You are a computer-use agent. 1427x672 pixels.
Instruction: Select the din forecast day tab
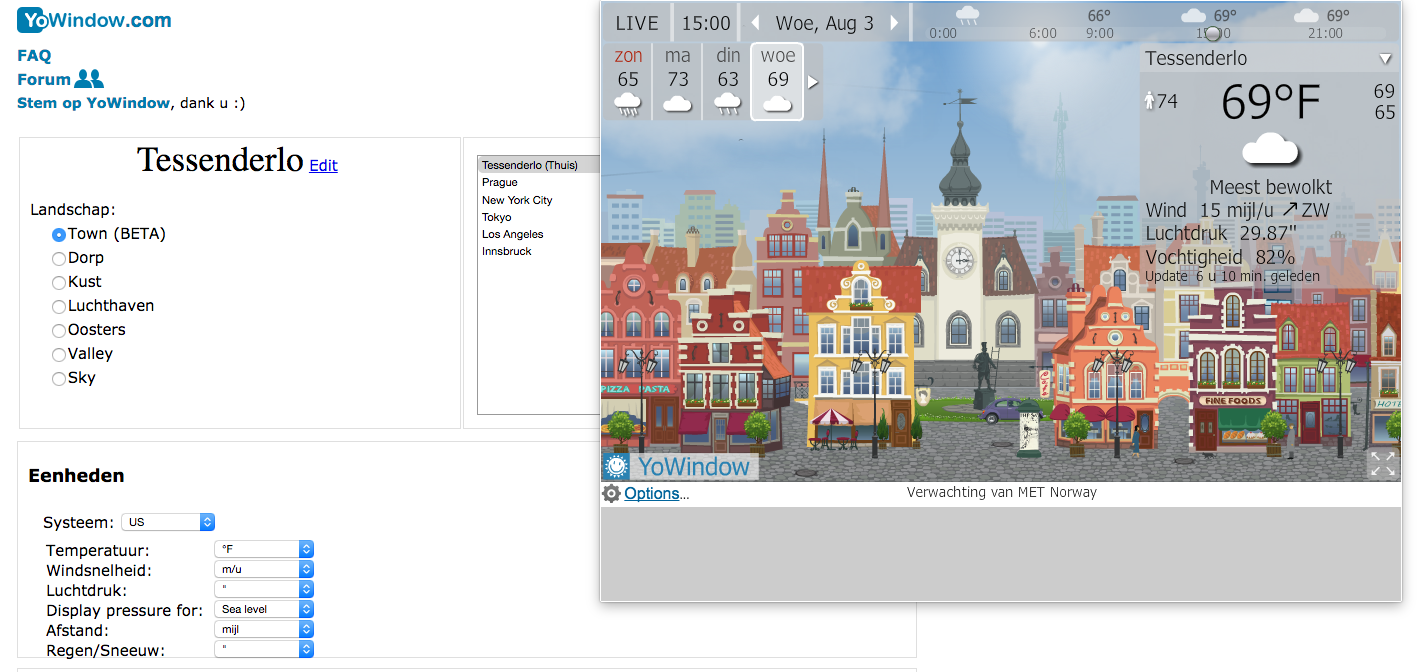[x=728, y=82]
